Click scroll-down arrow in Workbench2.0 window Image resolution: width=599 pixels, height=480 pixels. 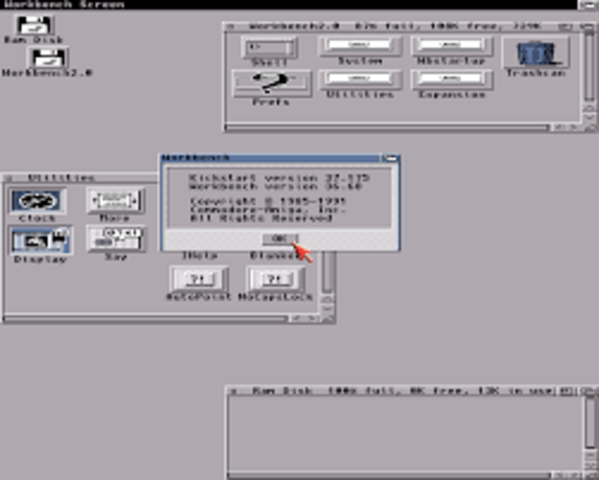(x=589, y=118)
